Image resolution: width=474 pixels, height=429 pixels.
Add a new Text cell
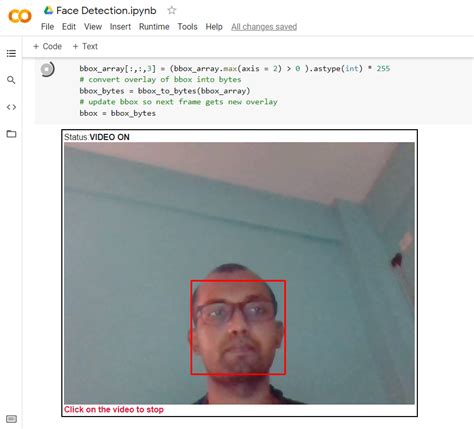(85, 46)
